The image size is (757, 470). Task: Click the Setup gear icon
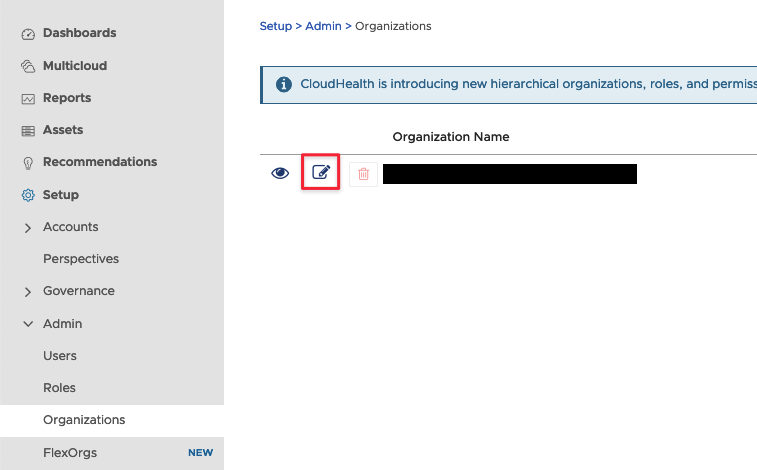(28, 195)
